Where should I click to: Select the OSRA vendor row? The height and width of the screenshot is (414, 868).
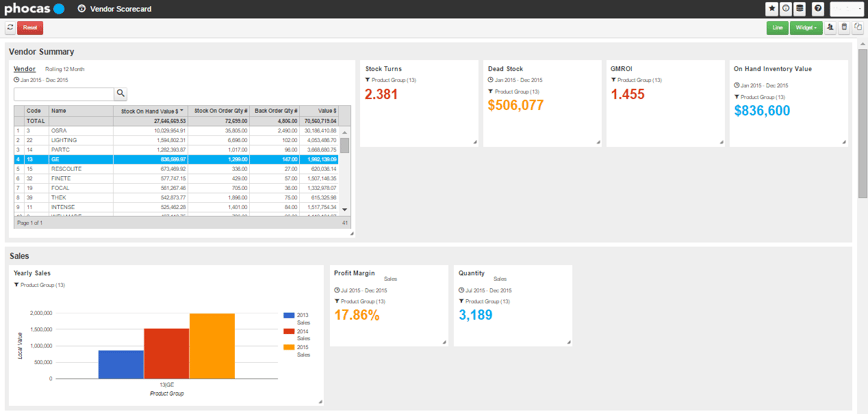175,131
